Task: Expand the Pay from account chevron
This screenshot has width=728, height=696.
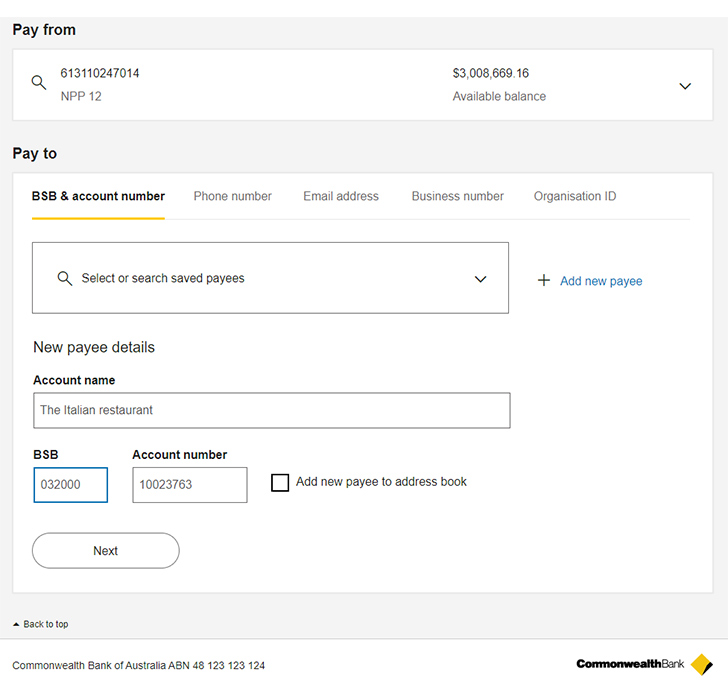Action: click(x=685, y=86)
